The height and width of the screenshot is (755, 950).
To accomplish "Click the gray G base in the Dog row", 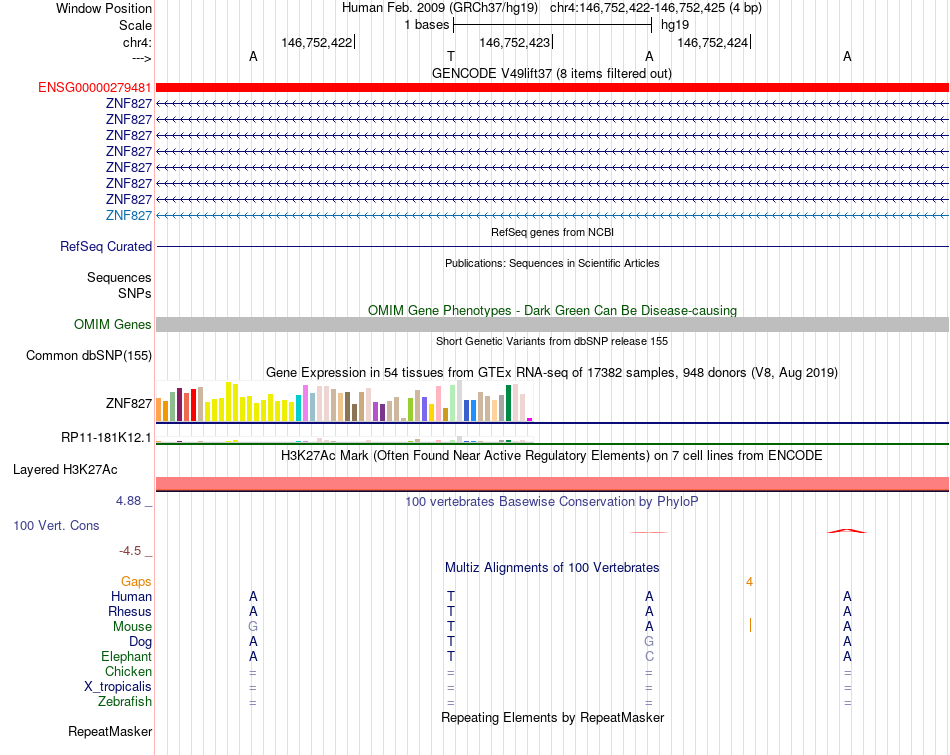I will point(649,642).
